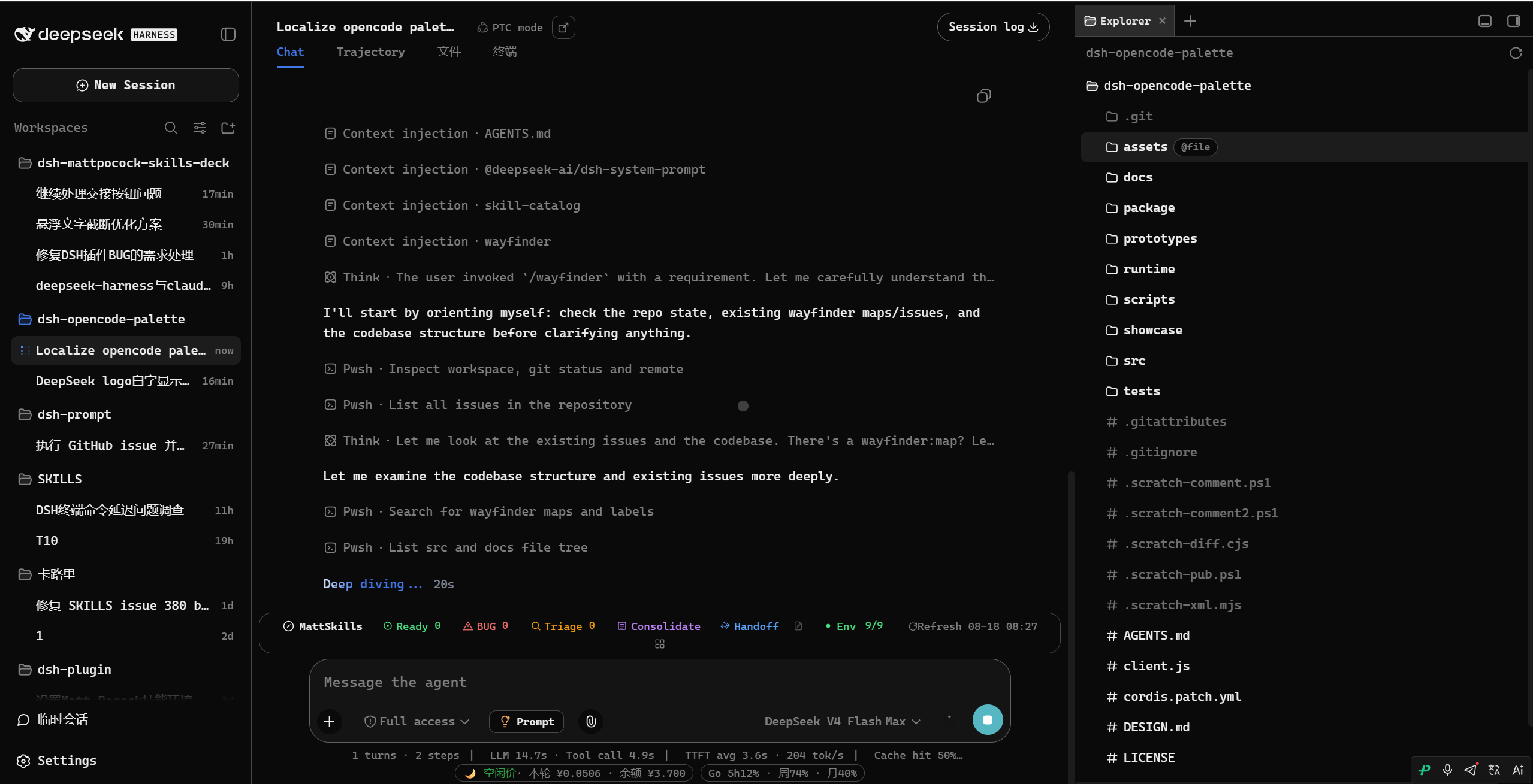Open the MattSkills menu item

322,626
